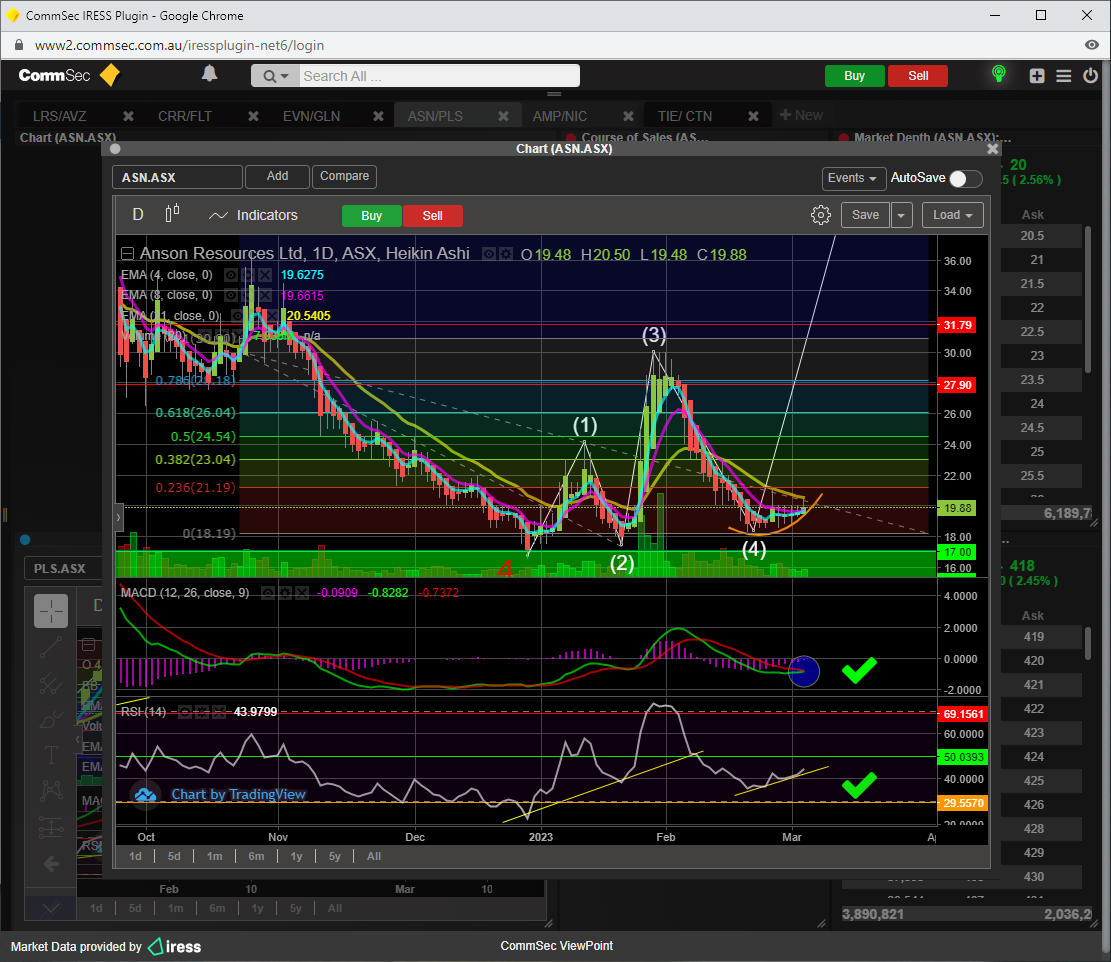Open the hamburger menu in header

(1063, 76)
